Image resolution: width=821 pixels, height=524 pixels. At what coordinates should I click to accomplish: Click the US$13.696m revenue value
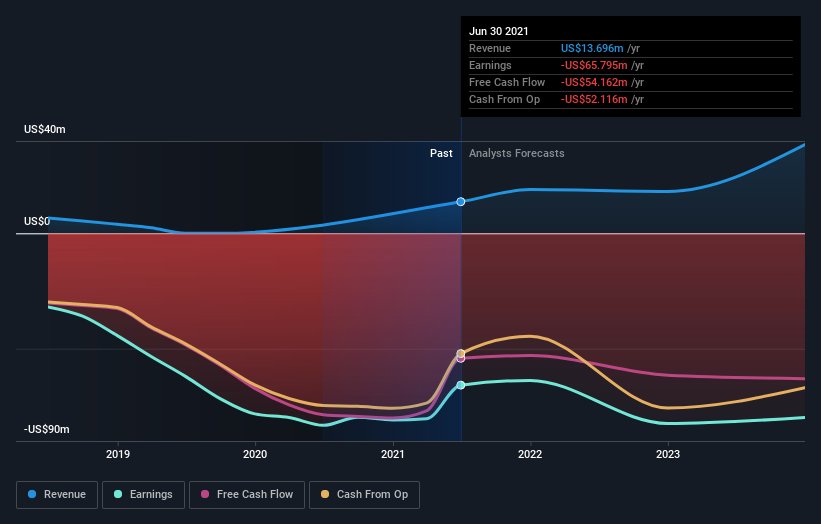592,48
